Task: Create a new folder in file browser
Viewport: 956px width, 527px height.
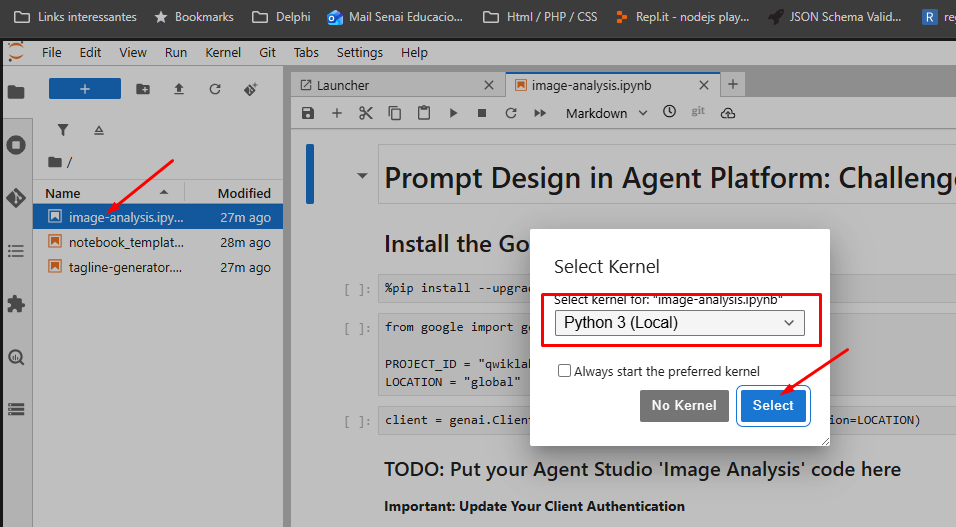Action: 143,89
